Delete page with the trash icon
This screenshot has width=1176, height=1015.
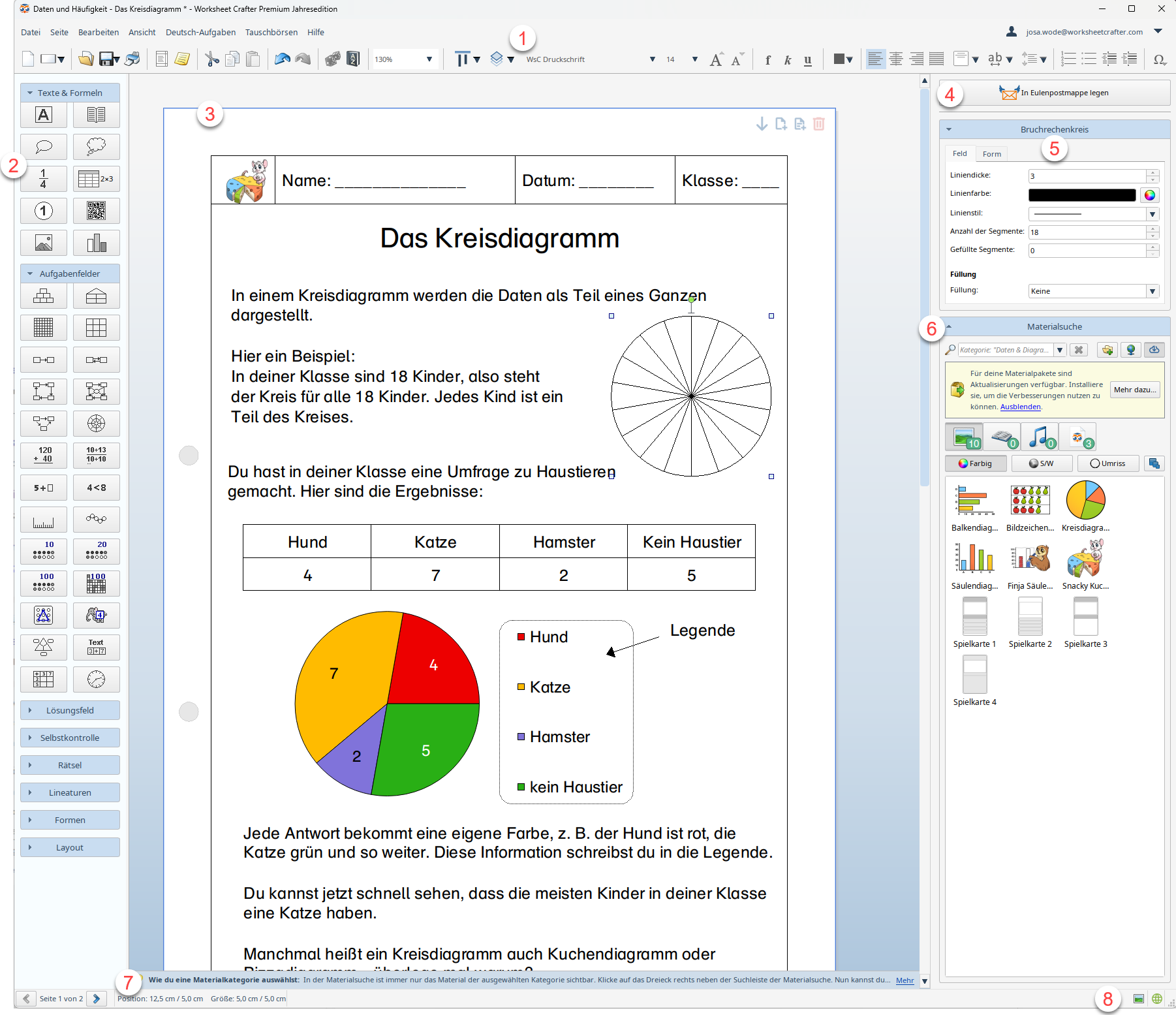pos(819,124)
